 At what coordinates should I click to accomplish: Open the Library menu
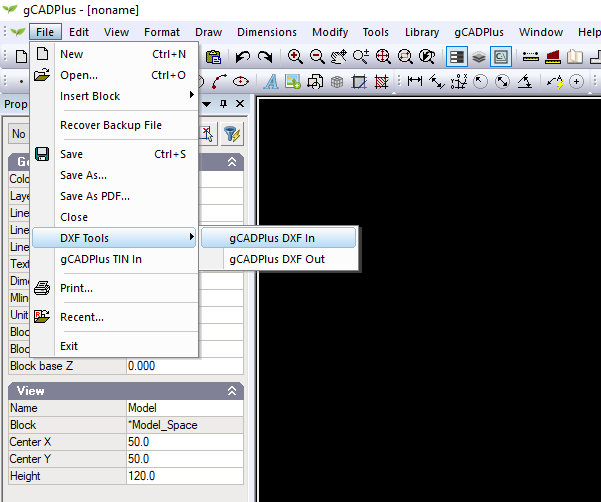(422, 32)
